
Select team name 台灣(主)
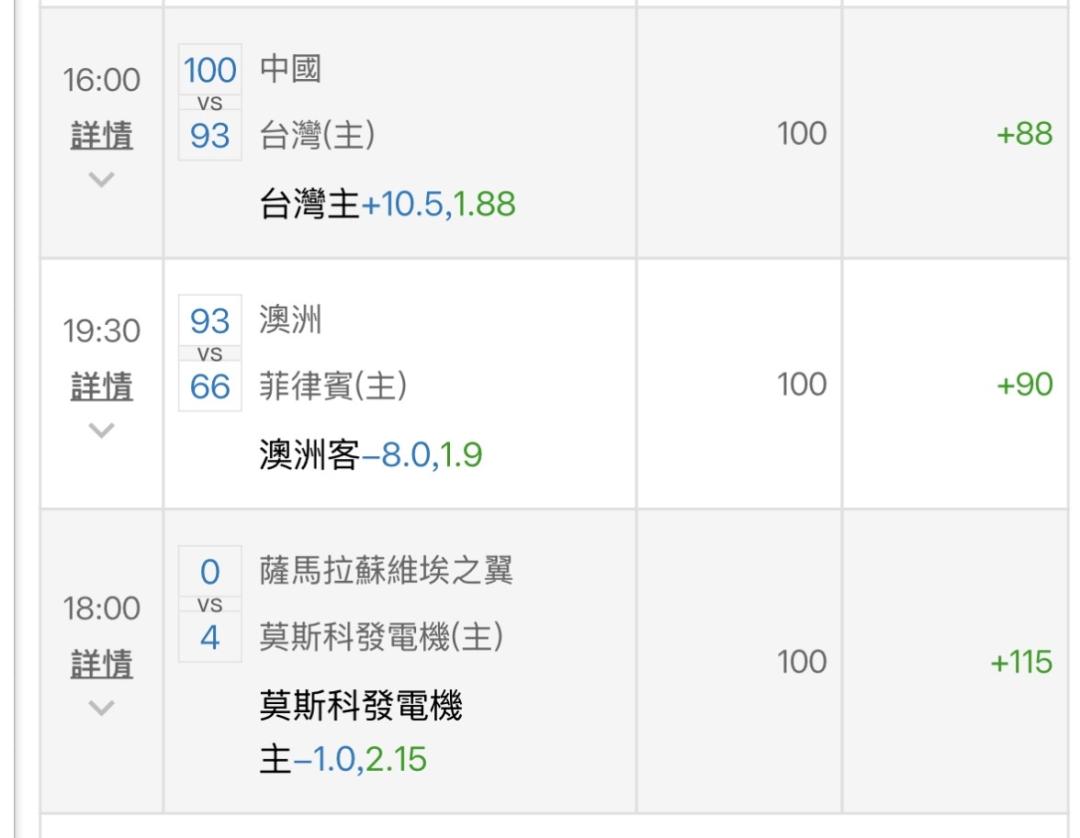[317, 135]
